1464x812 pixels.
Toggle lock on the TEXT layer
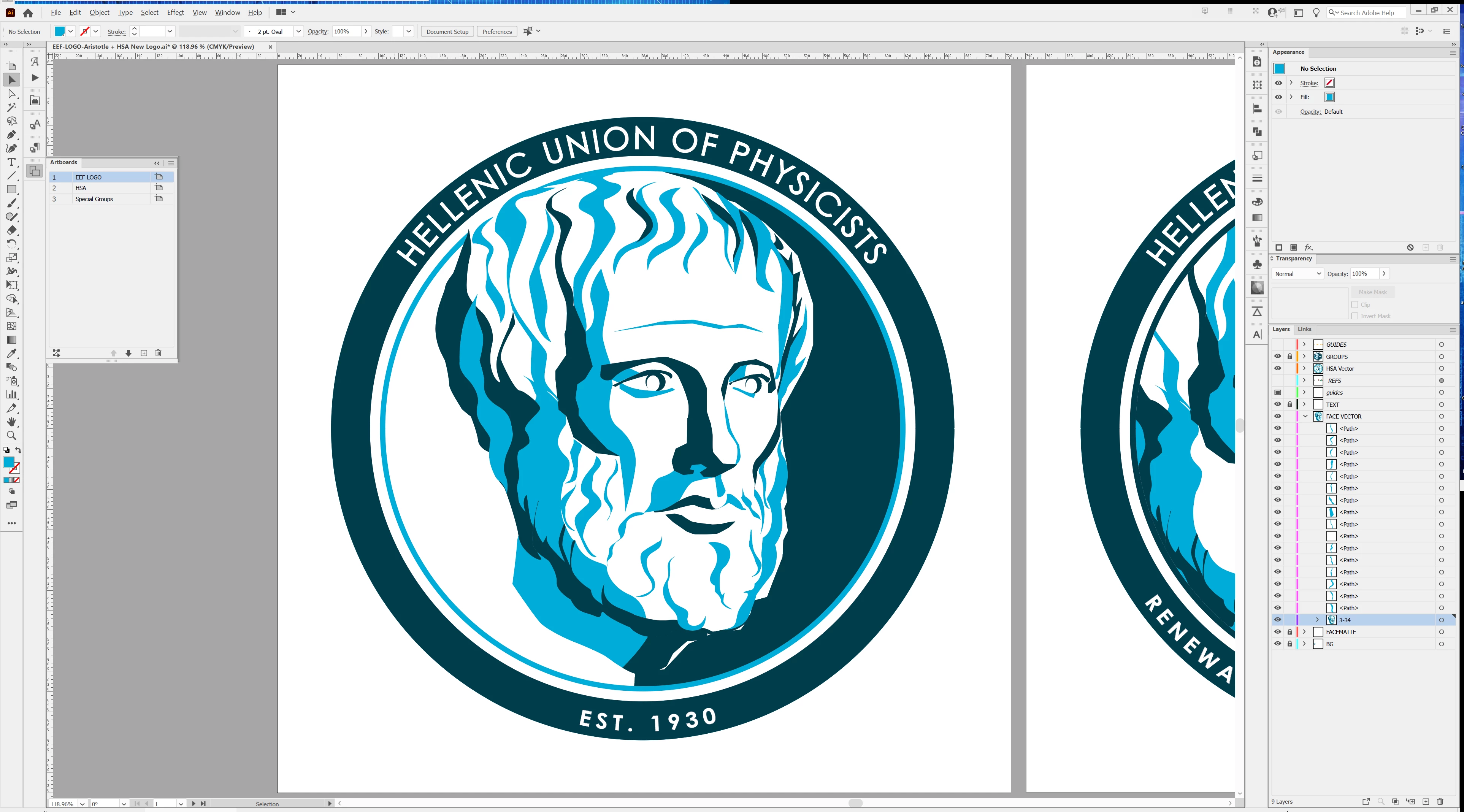pos(1290,404)
